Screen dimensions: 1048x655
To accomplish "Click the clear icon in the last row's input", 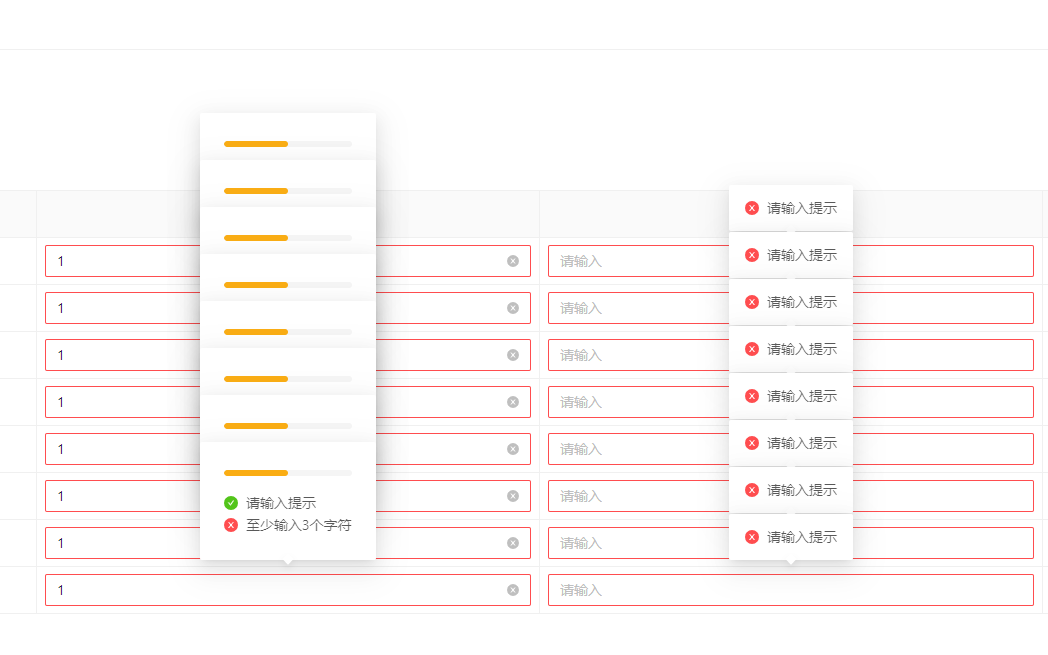I will (513, 590).
